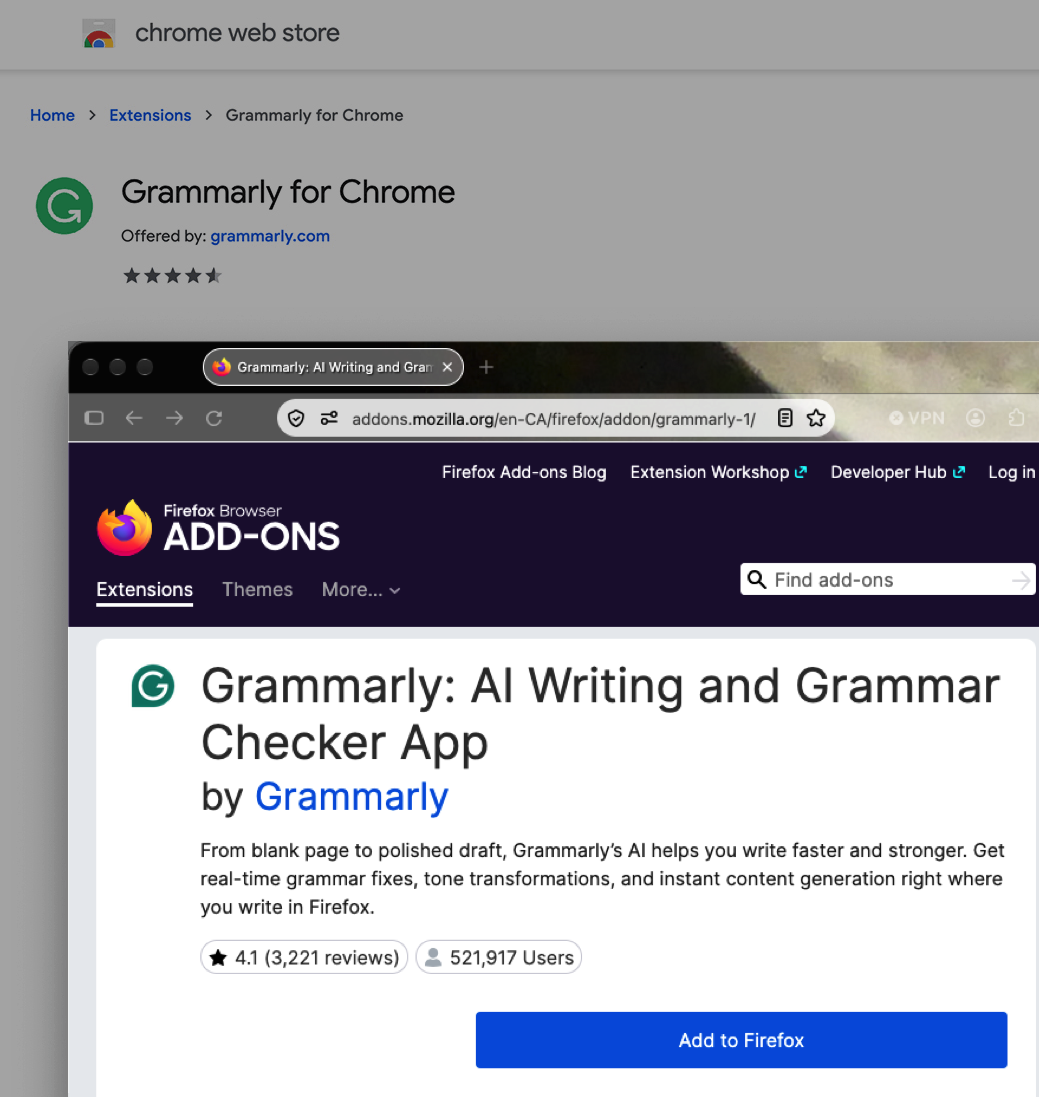Switch to the Themes section tab
Screen dimensions: 1039x1097
coord(257,590)
